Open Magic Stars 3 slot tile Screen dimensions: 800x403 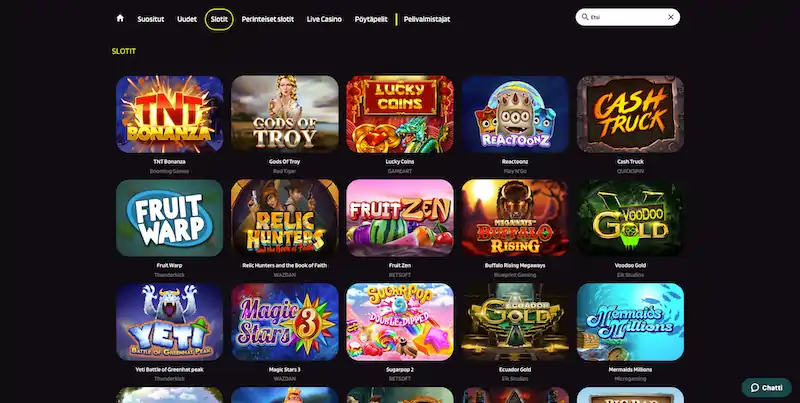coord(285,322)
